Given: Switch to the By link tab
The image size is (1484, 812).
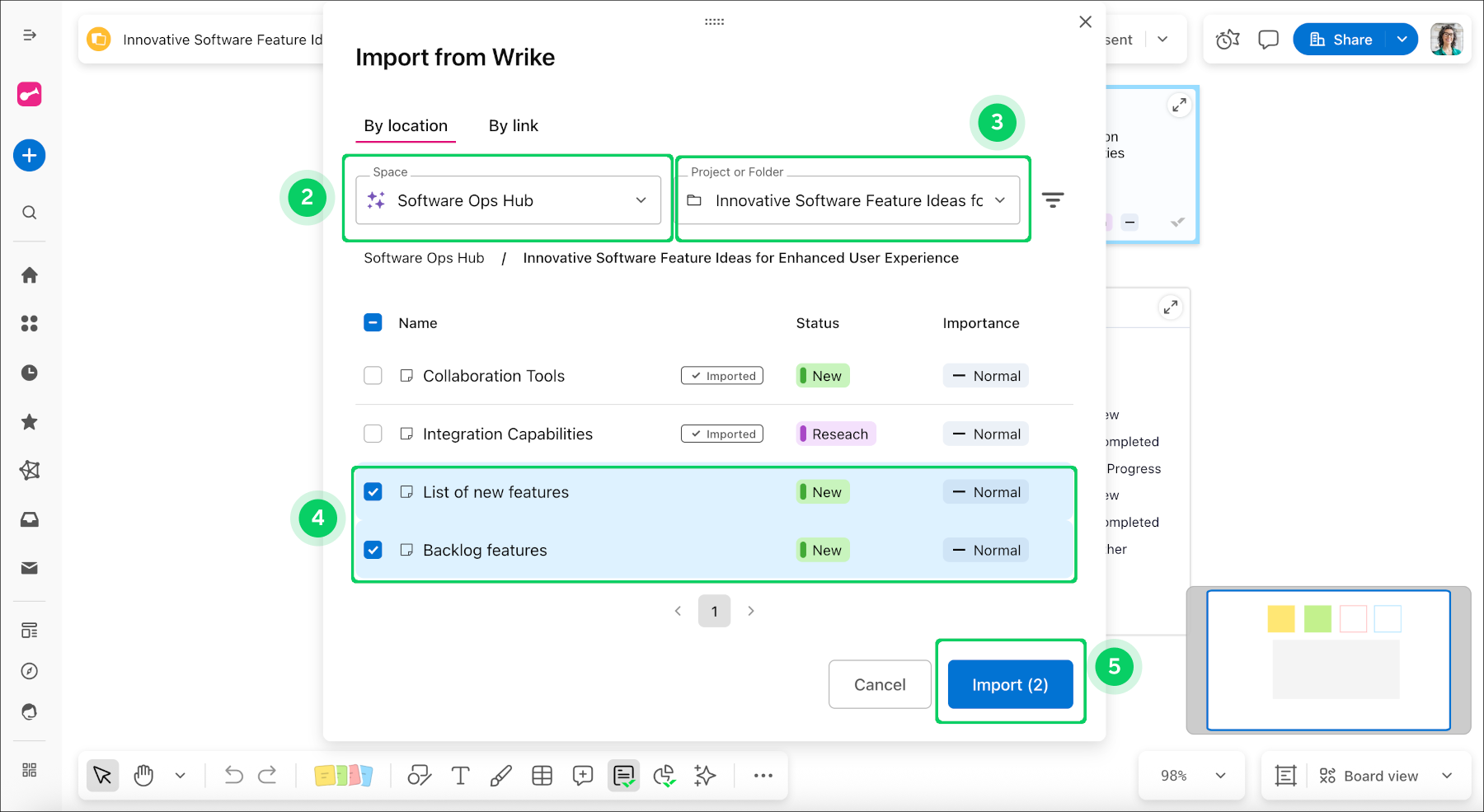Looking at the screenshot, I should pos(513,125).
